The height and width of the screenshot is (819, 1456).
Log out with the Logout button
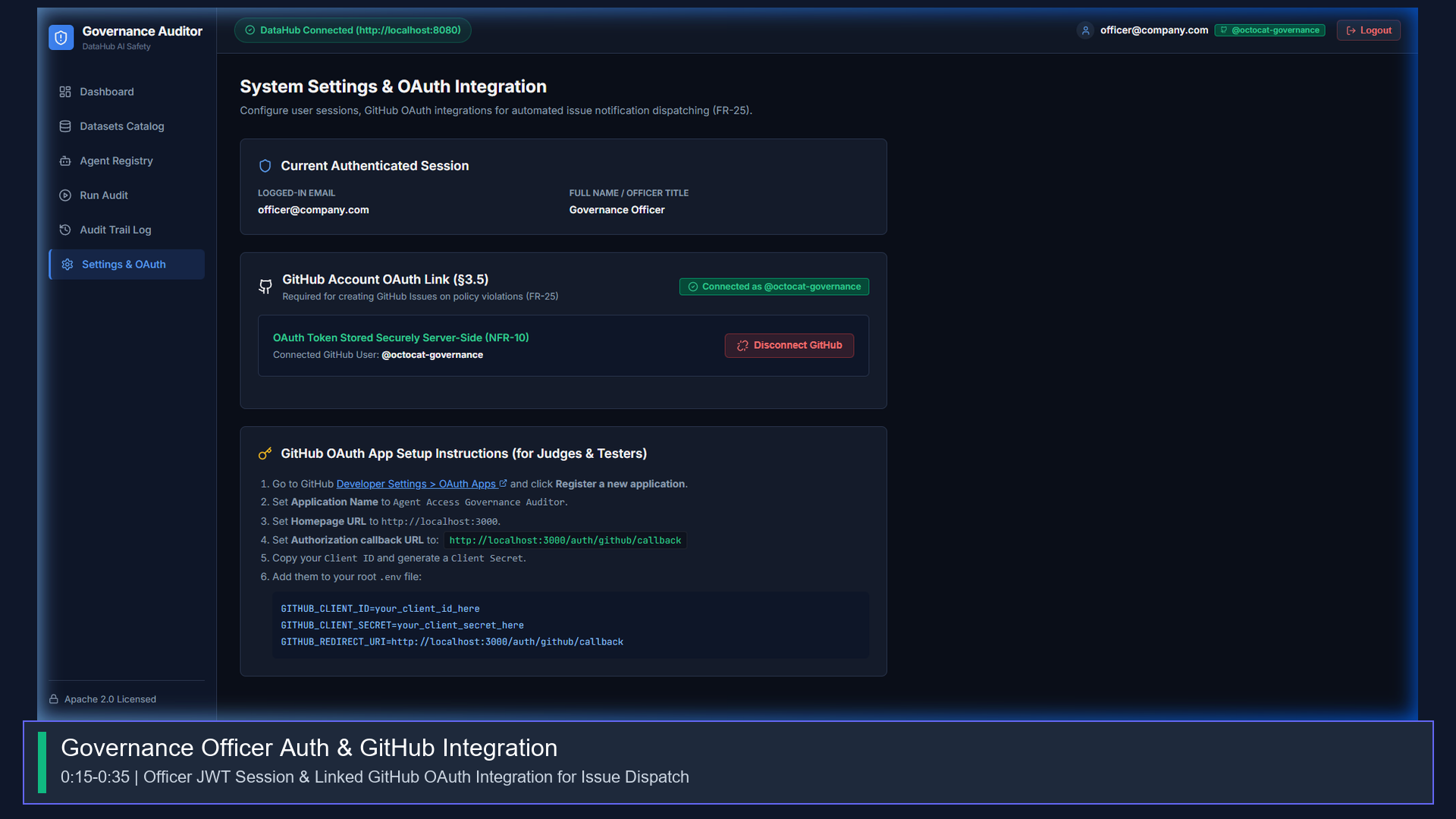click(x=1368, y=30)
